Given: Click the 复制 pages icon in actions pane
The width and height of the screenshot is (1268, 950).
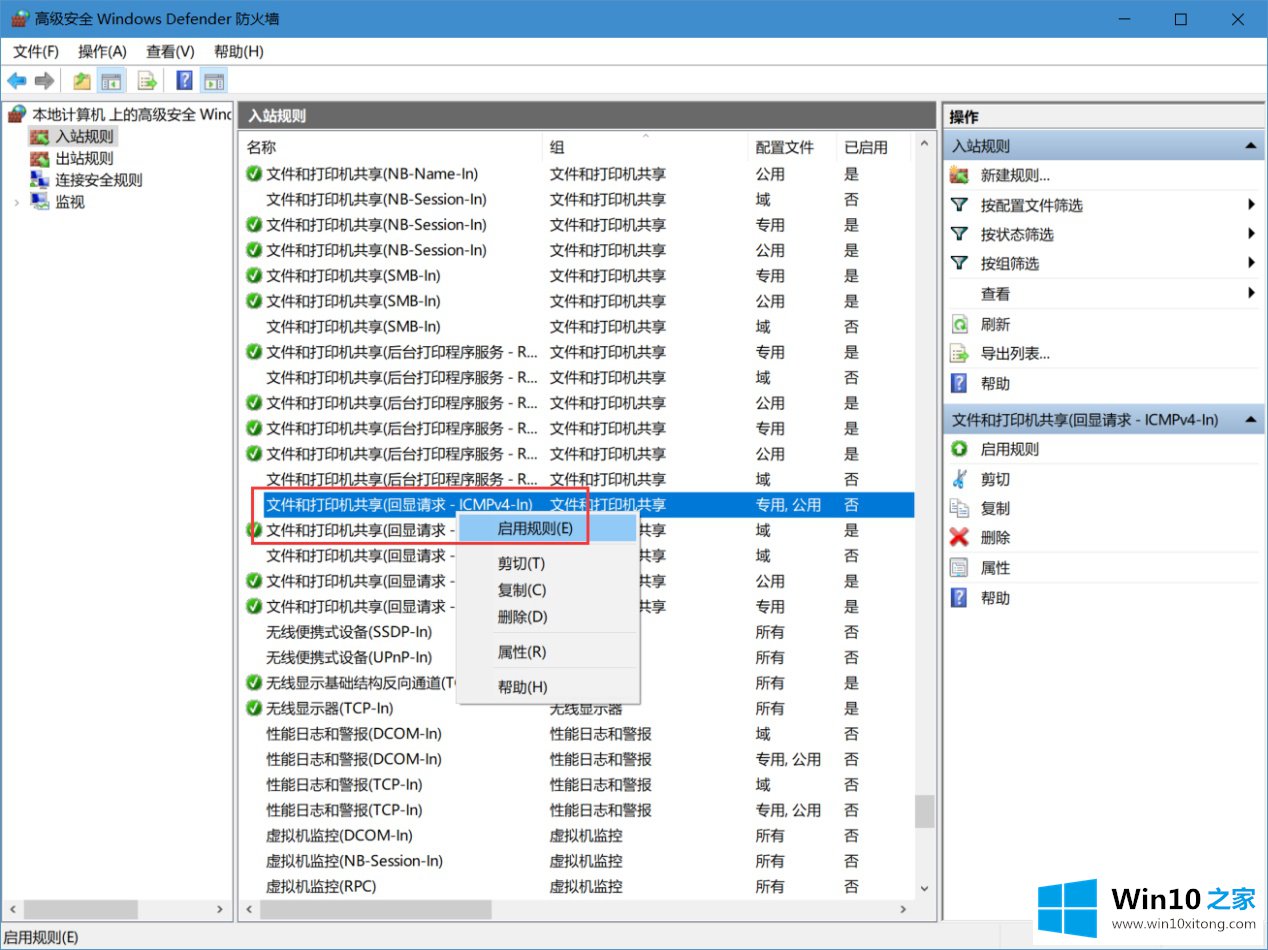Looking at the screenshot, I should (960, 508).
